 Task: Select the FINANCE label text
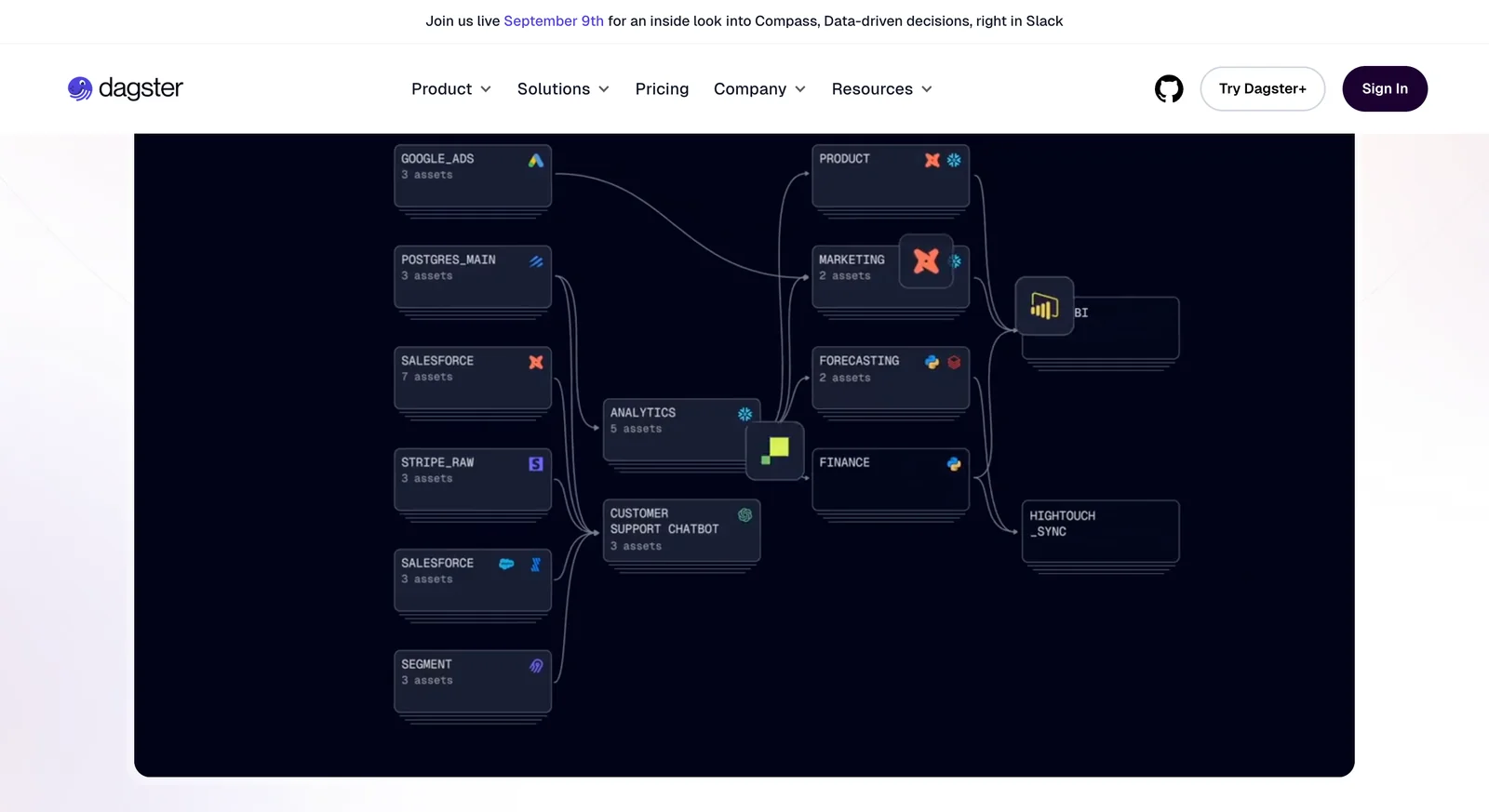pyautogui.click(x=844, y=462)
